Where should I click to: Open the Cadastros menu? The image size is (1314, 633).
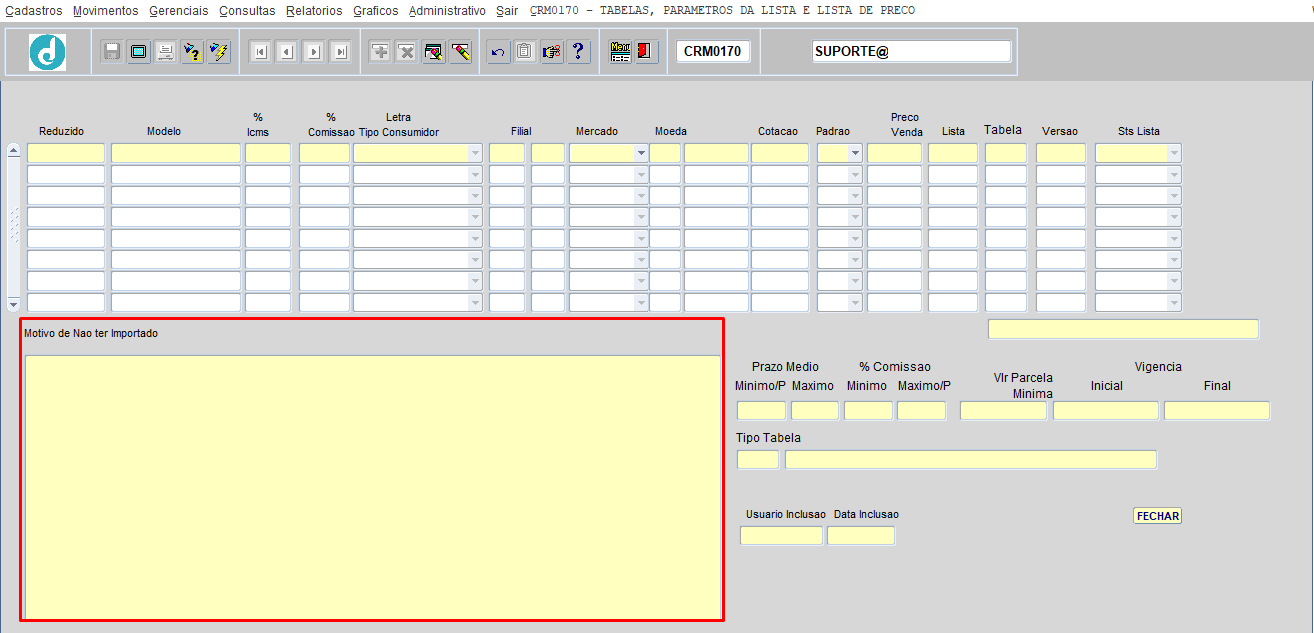coord(34,11)
